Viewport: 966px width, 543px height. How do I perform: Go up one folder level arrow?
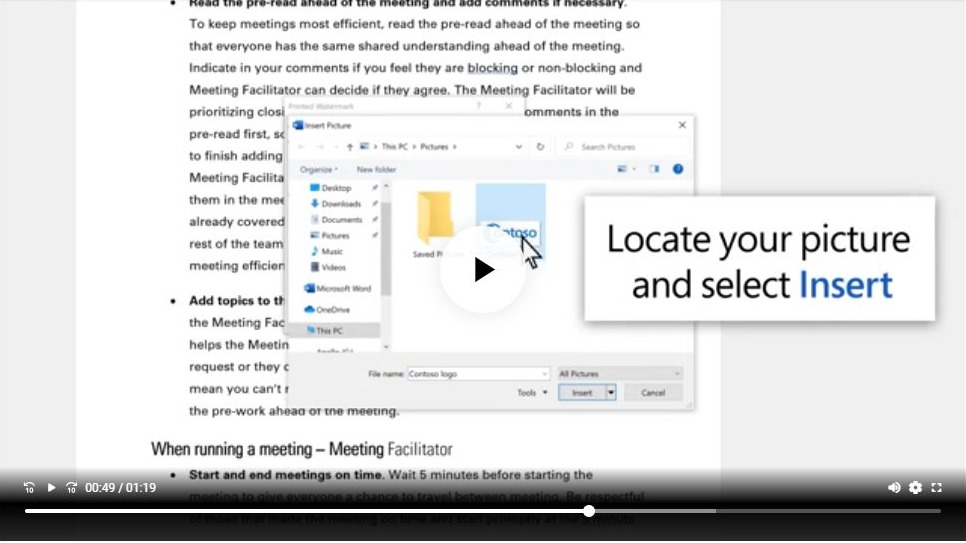tap(349, 147)
